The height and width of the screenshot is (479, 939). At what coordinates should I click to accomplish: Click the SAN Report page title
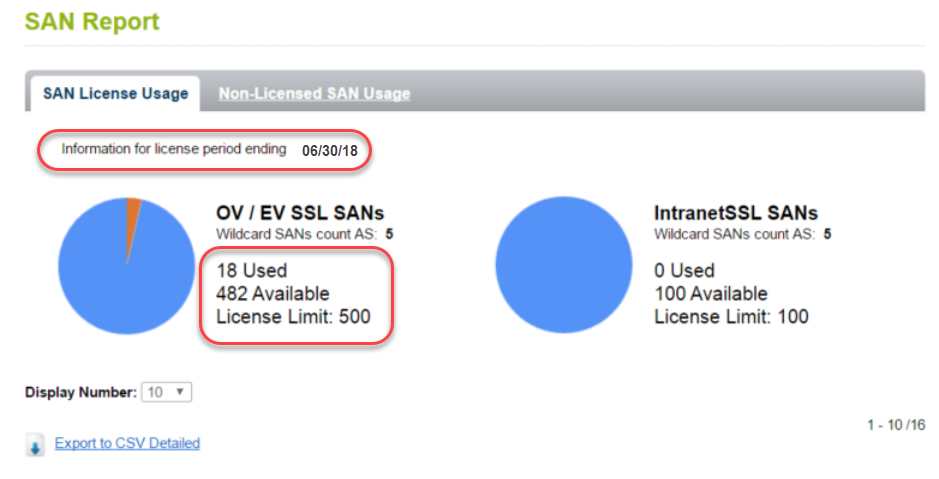tap(92, 20)
